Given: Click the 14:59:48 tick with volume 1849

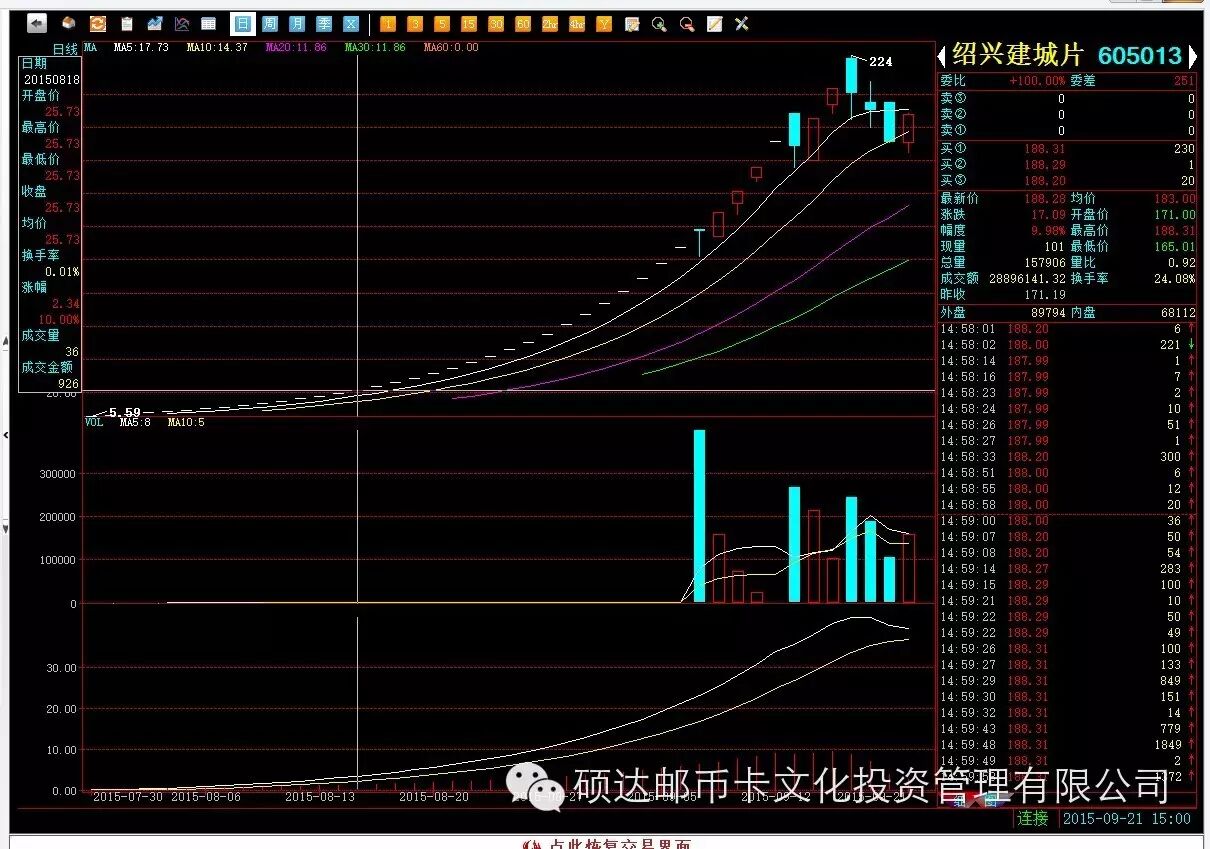Looking at the screenshot, I should tap(1067, 744).
